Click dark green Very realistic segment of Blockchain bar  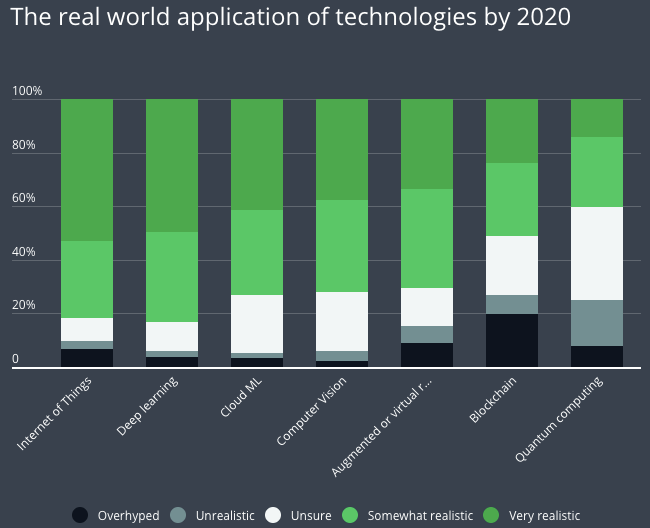pyautogui.click(x=512, y=131)
